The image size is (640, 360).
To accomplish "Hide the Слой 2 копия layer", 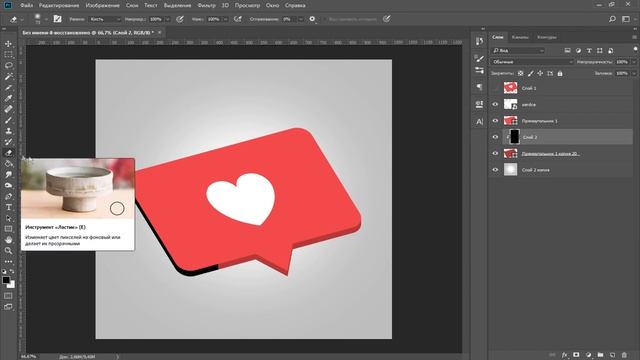I will (x=496, y=170).
